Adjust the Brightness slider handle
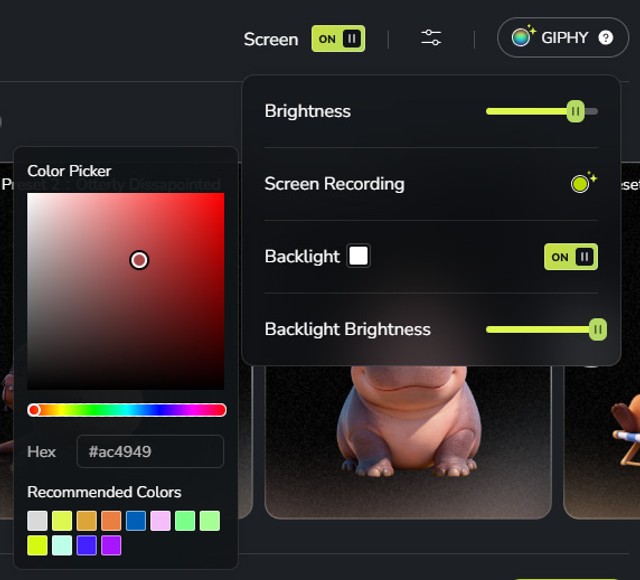 pyautogui.click(x=576, y=111)
